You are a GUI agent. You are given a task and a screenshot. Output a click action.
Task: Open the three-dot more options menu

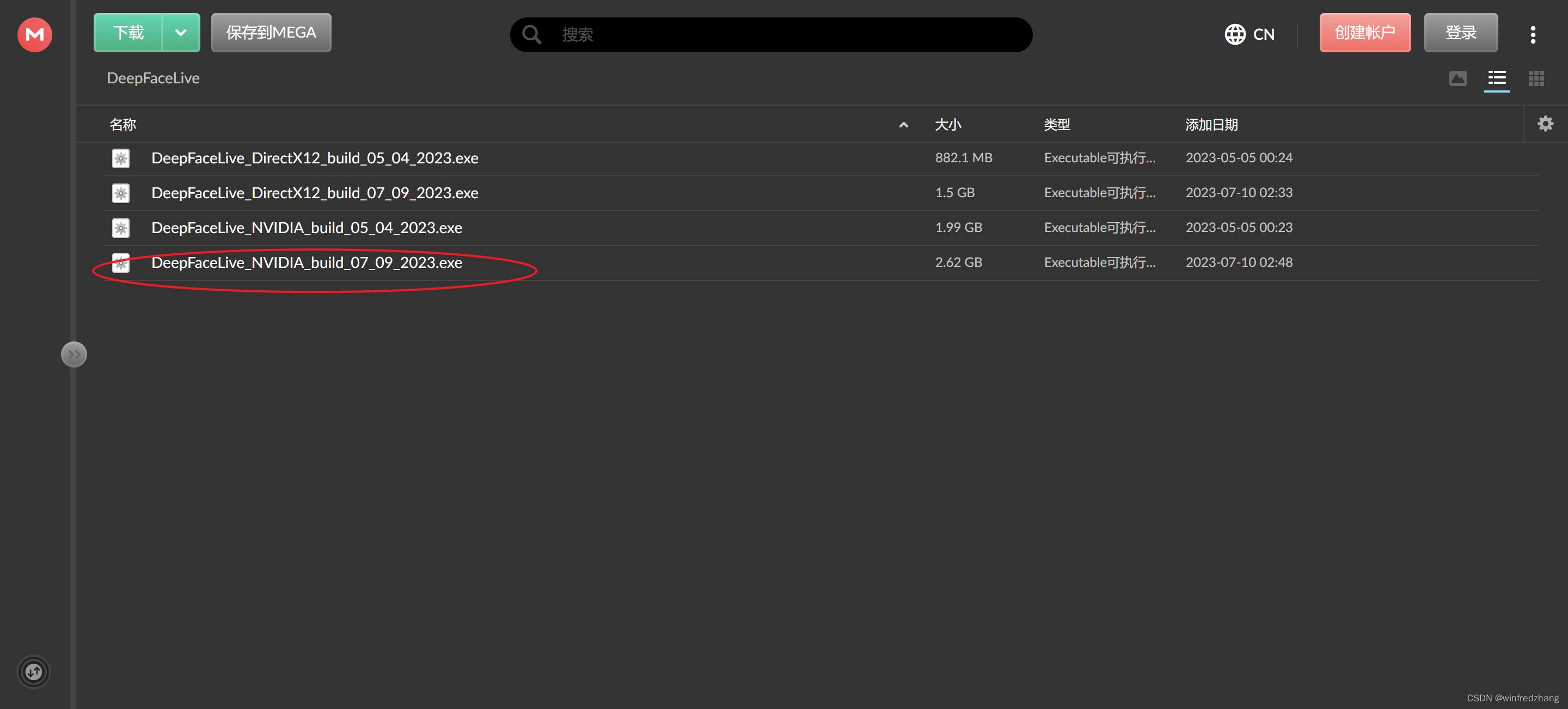point(1533,35)
